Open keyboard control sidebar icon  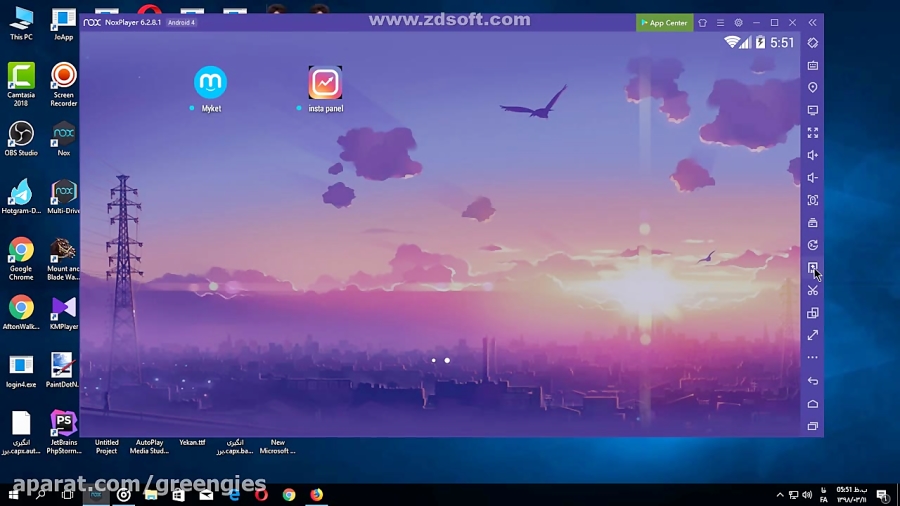pos(813,65)
